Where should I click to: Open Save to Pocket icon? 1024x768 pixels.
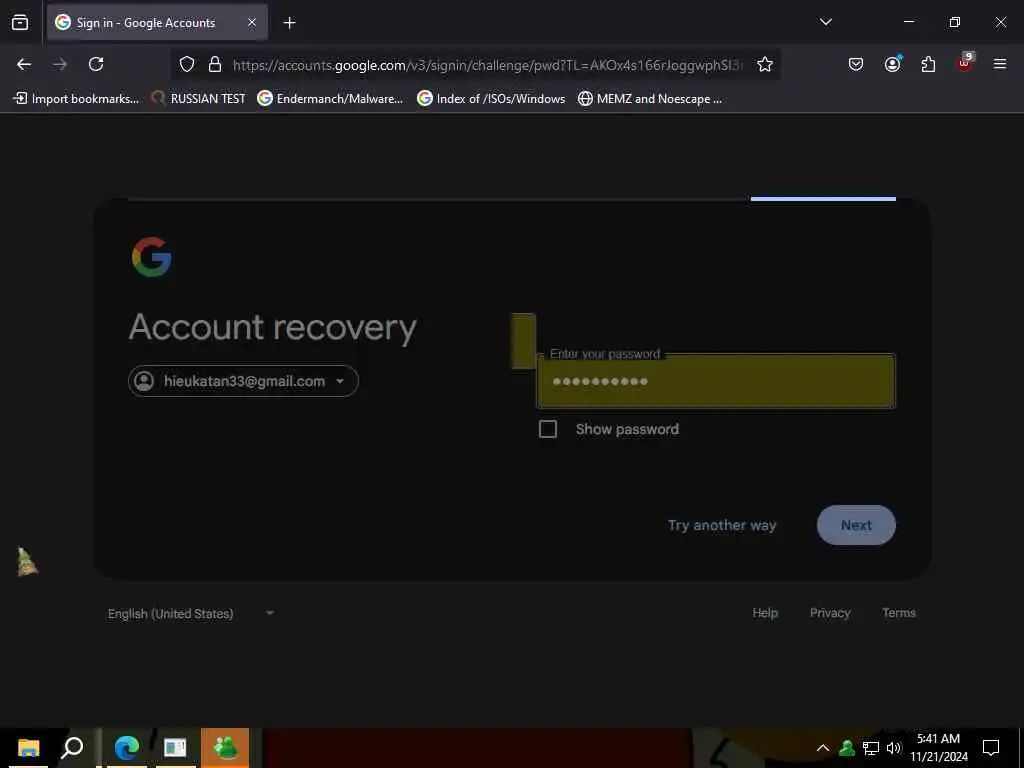click(856, 64)
